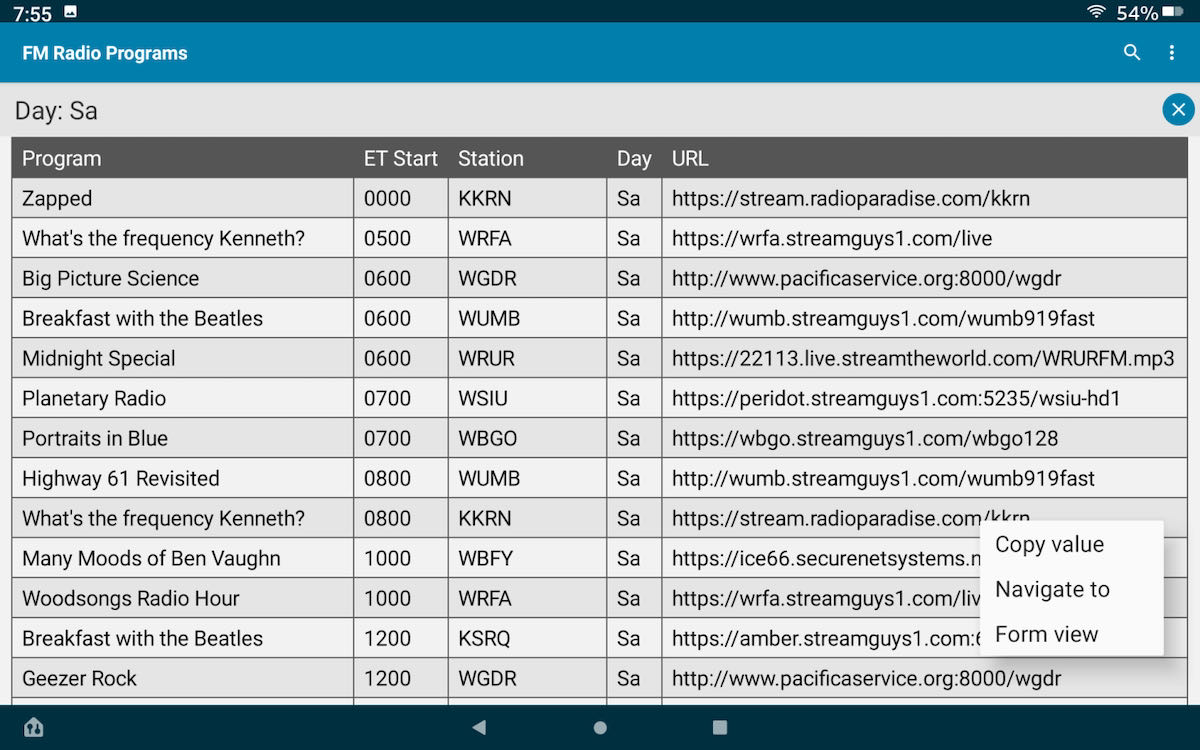The image size is (1200, 750).
Task: Select 1200 start time for Geezer Rock
Action: 401,678
